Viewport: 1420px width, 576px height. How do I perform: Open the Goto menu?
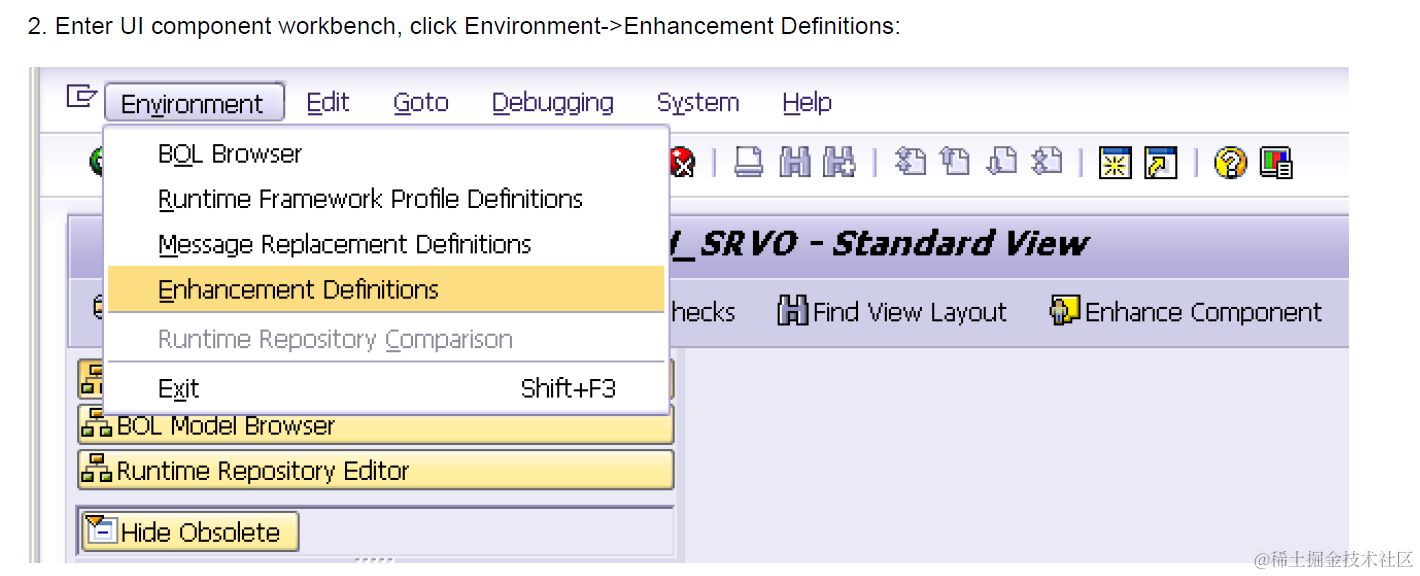click(x=421, y=102)
